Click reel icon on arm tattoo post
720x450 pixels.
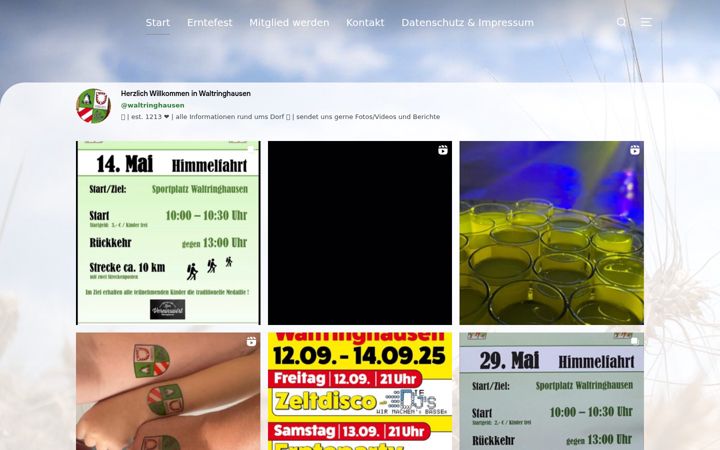251,341
